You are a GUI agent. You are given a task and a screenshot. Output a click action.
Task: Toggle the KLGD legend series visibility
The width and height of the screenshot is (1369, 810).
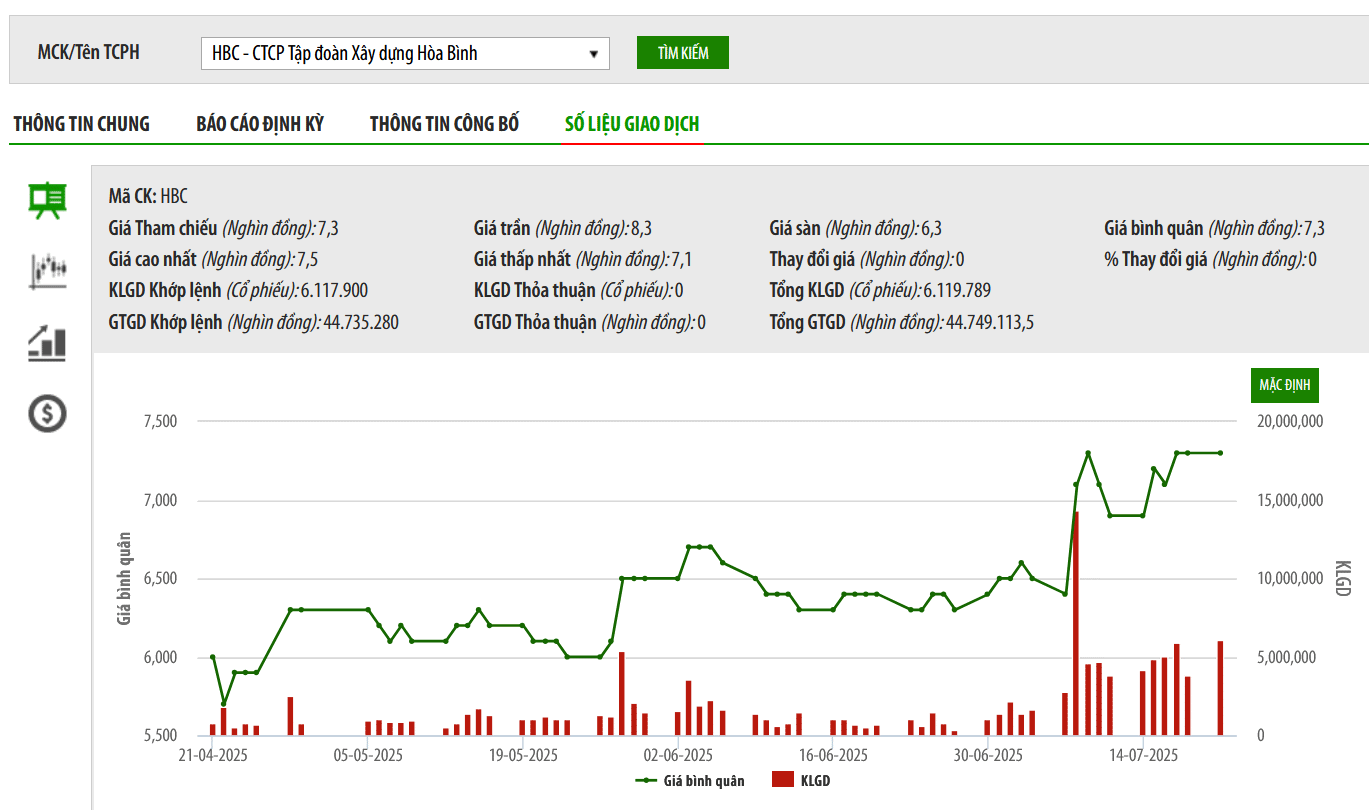[815, 781]
